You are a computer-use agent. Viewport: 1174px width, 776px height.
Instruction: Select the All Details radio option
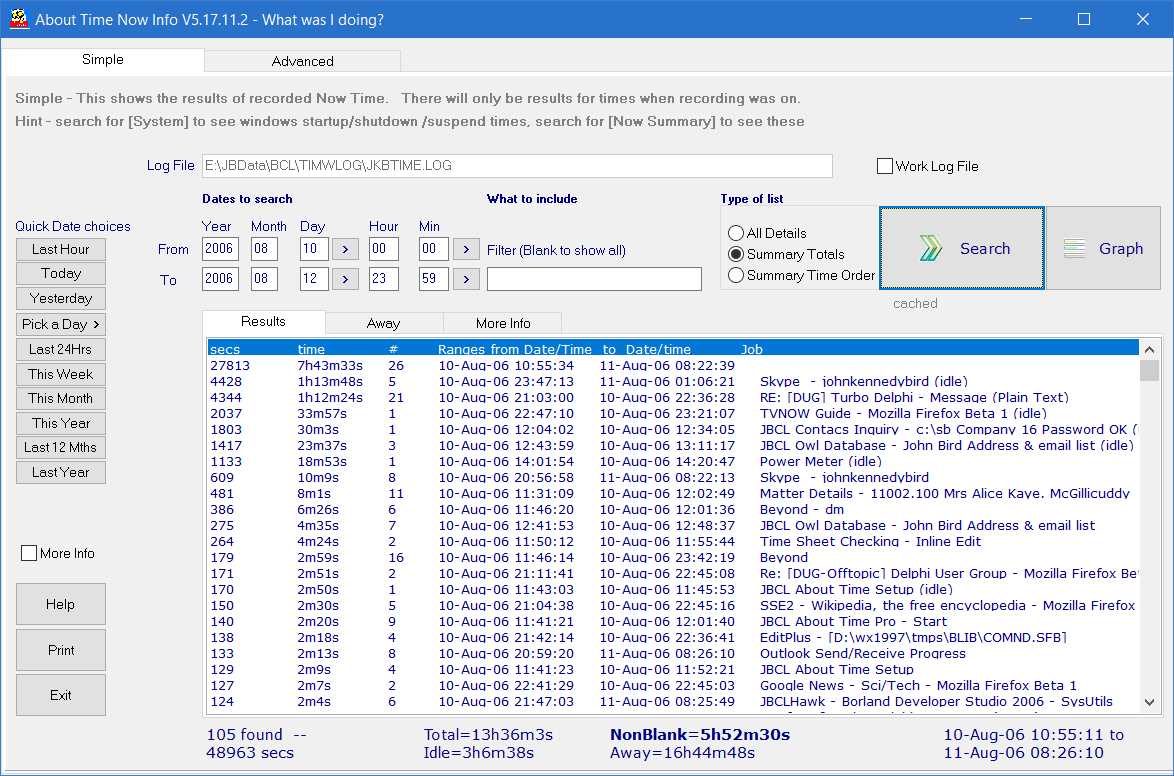coord(737,233)
